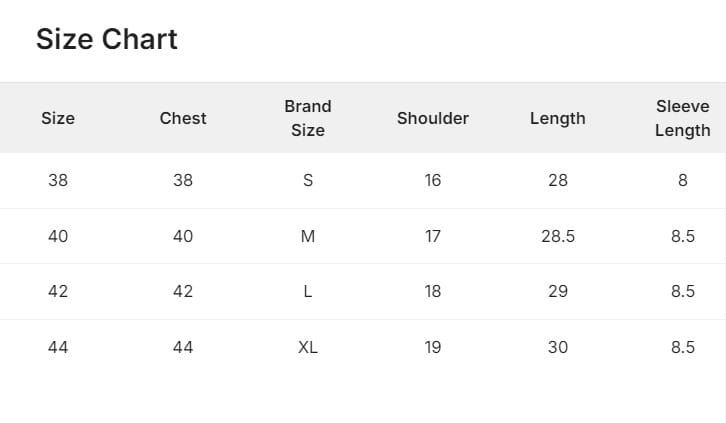Viewport: 726px width, 423px height.
Task: Click the Brand Size column header
Action: pyautogui.click(x=308, y=118)
